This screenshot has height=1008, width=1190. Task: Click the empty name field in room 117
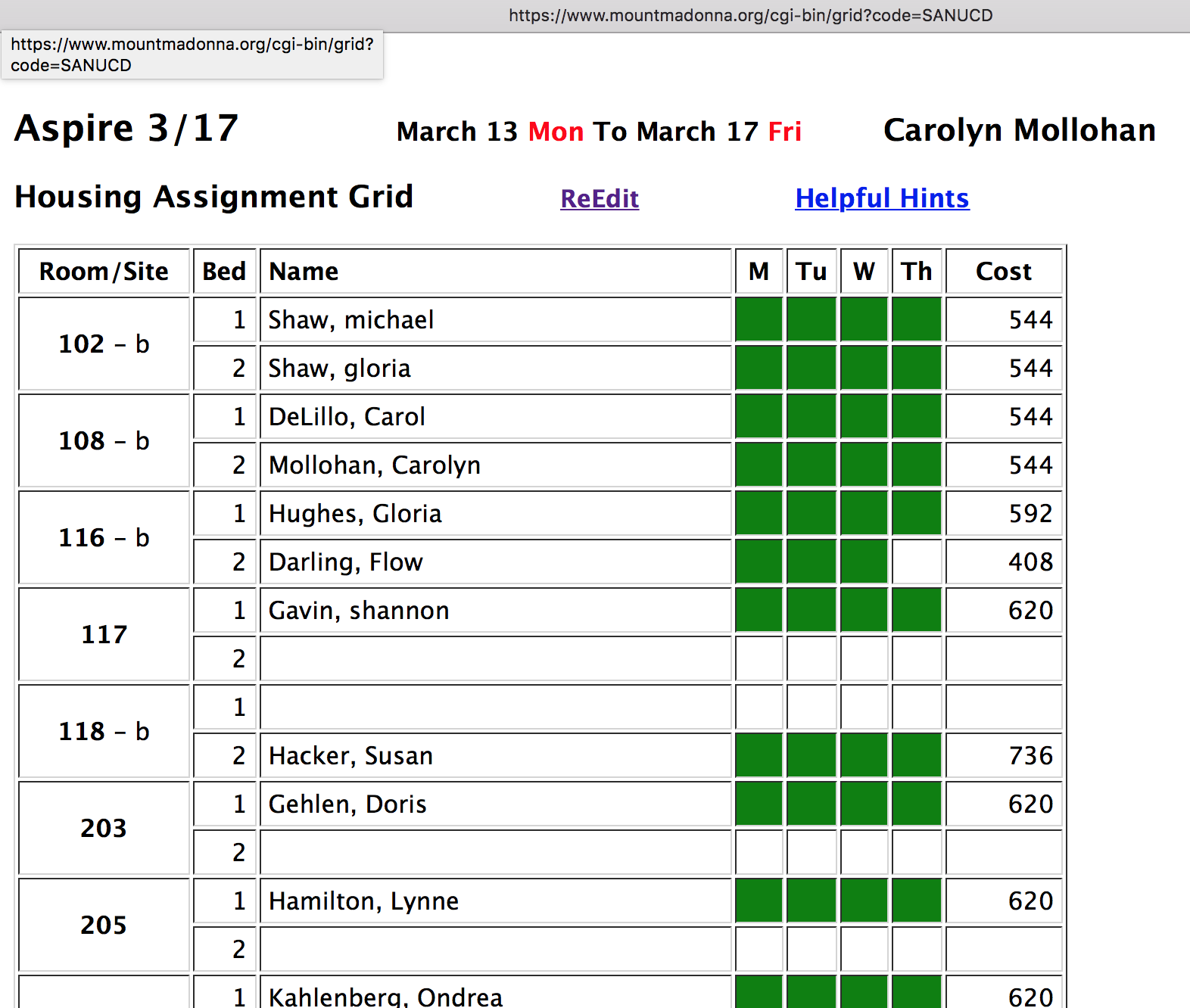pyautogui.click(x=495, y=658)
